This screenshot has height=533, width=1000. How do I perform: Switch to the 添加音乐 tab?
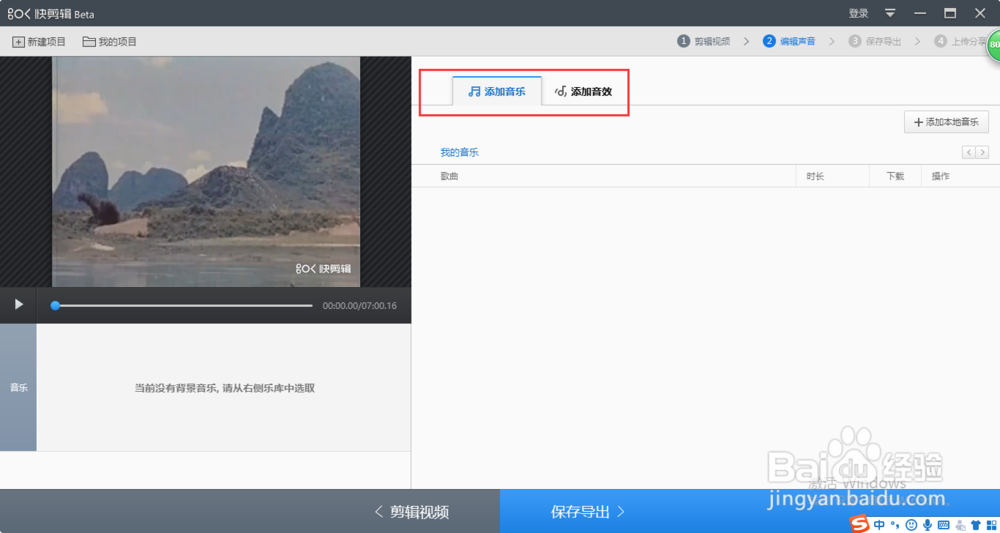[x=497, y=91]
